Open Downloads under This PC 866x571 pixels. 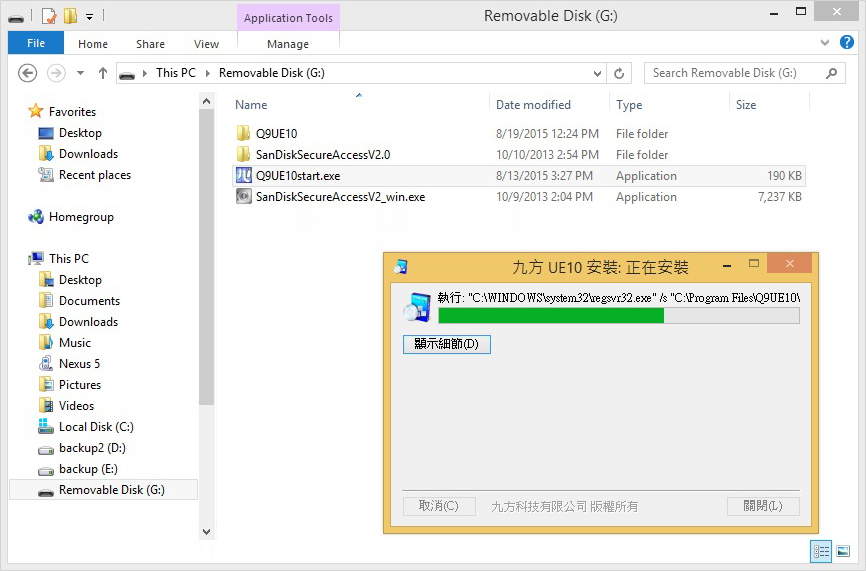[x=88, y=321]
